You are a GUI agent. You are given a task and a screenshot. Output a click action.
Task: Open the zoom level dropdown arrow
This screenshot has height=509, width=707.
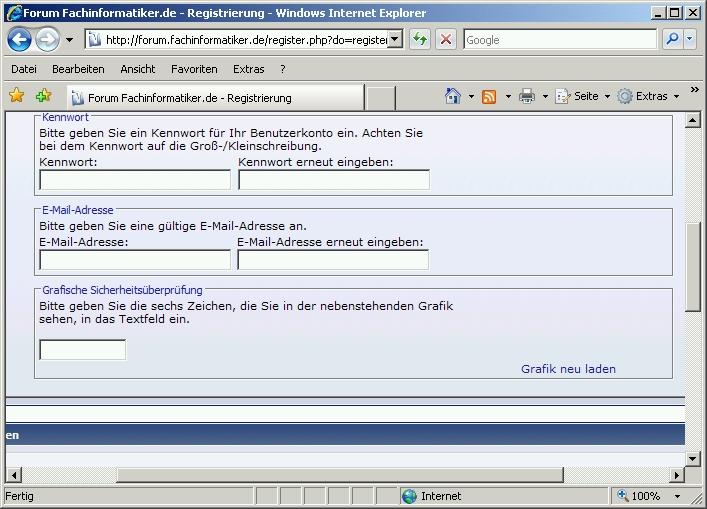pyautogui.click(x=678, y=496)
